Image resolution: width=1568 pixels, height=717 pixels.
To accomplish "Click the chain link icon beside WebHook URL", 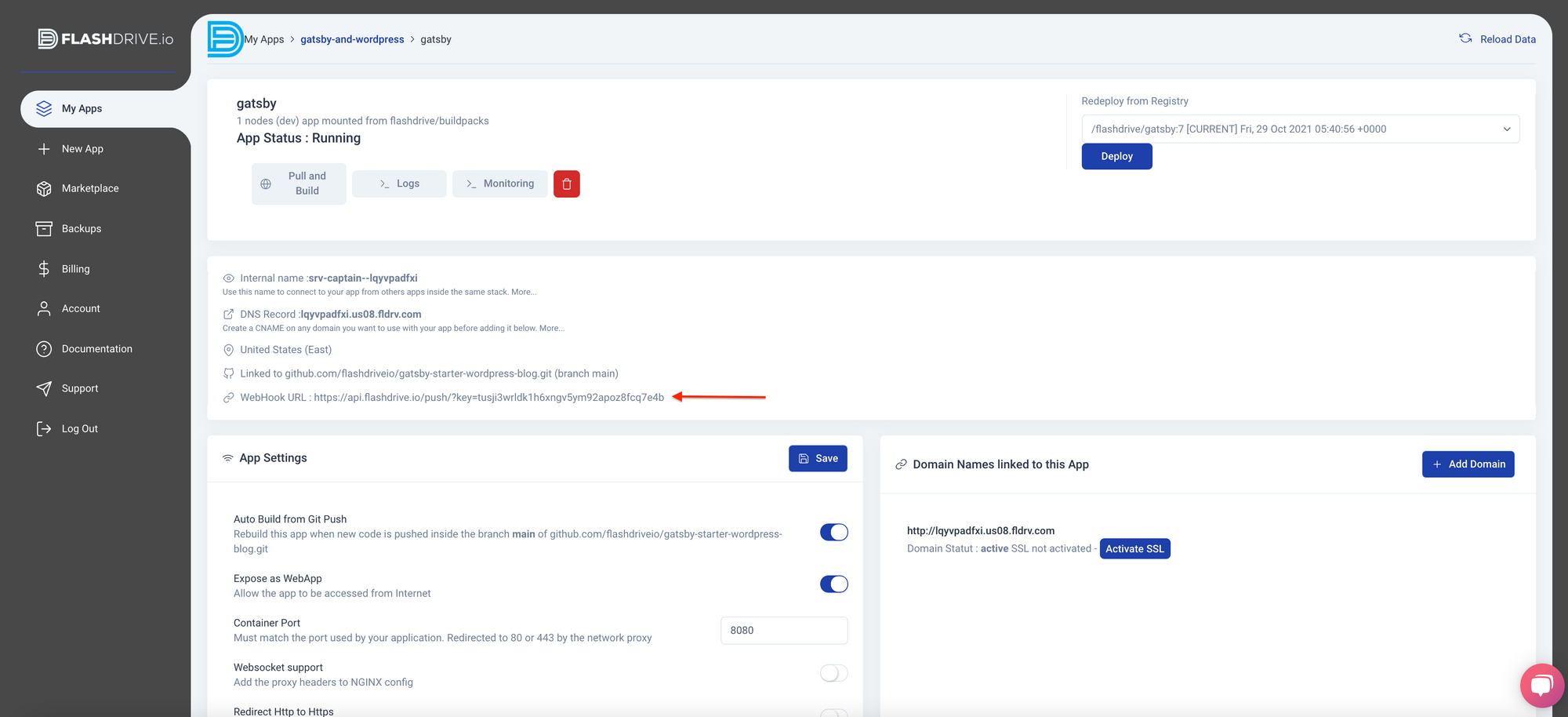I will [229, 398].
